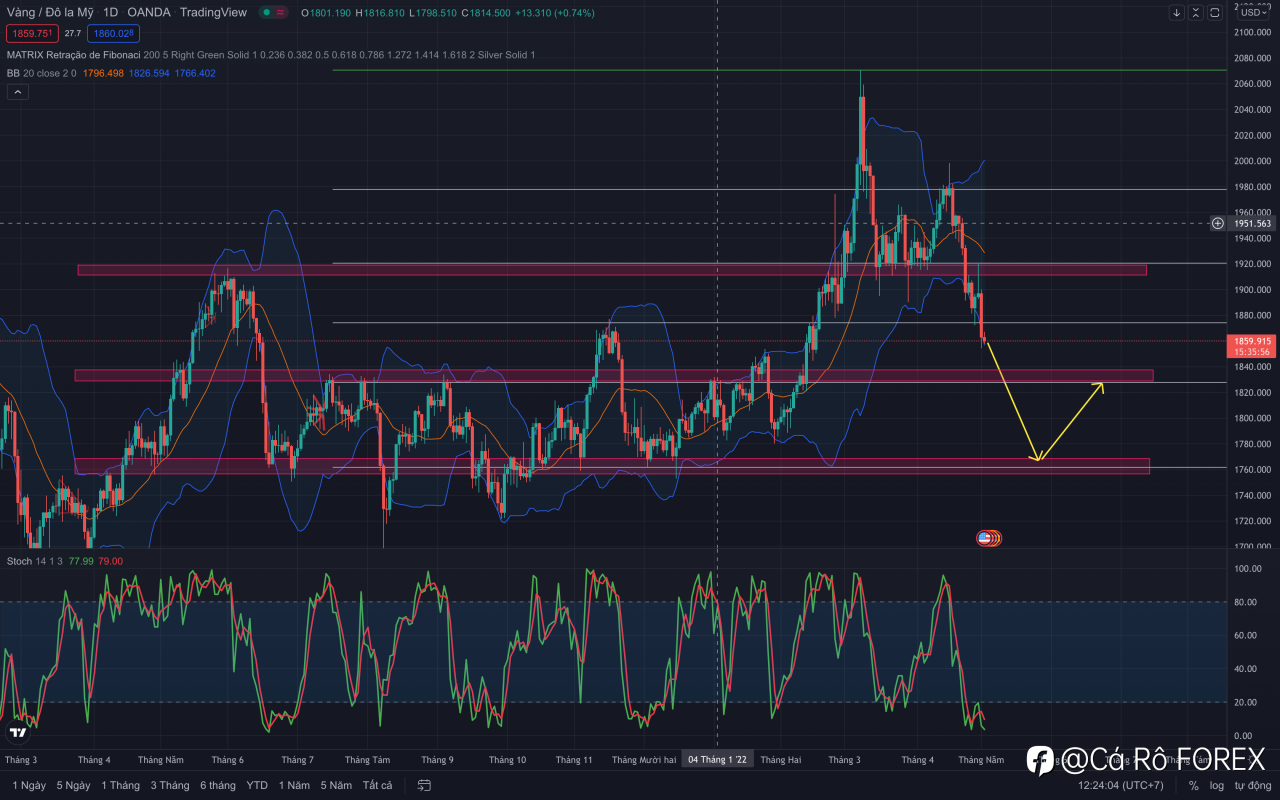Click the maximize chart pane icon
The height and width of the screenshot is (800, 1280).
(1215, 13)
